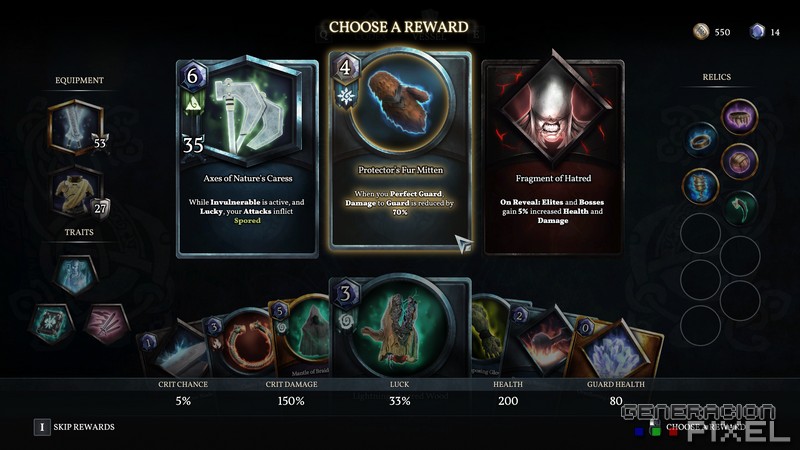Inspect the blue gauntlet relic icon
The image size is (800, 450).
[x=700, y=186]
